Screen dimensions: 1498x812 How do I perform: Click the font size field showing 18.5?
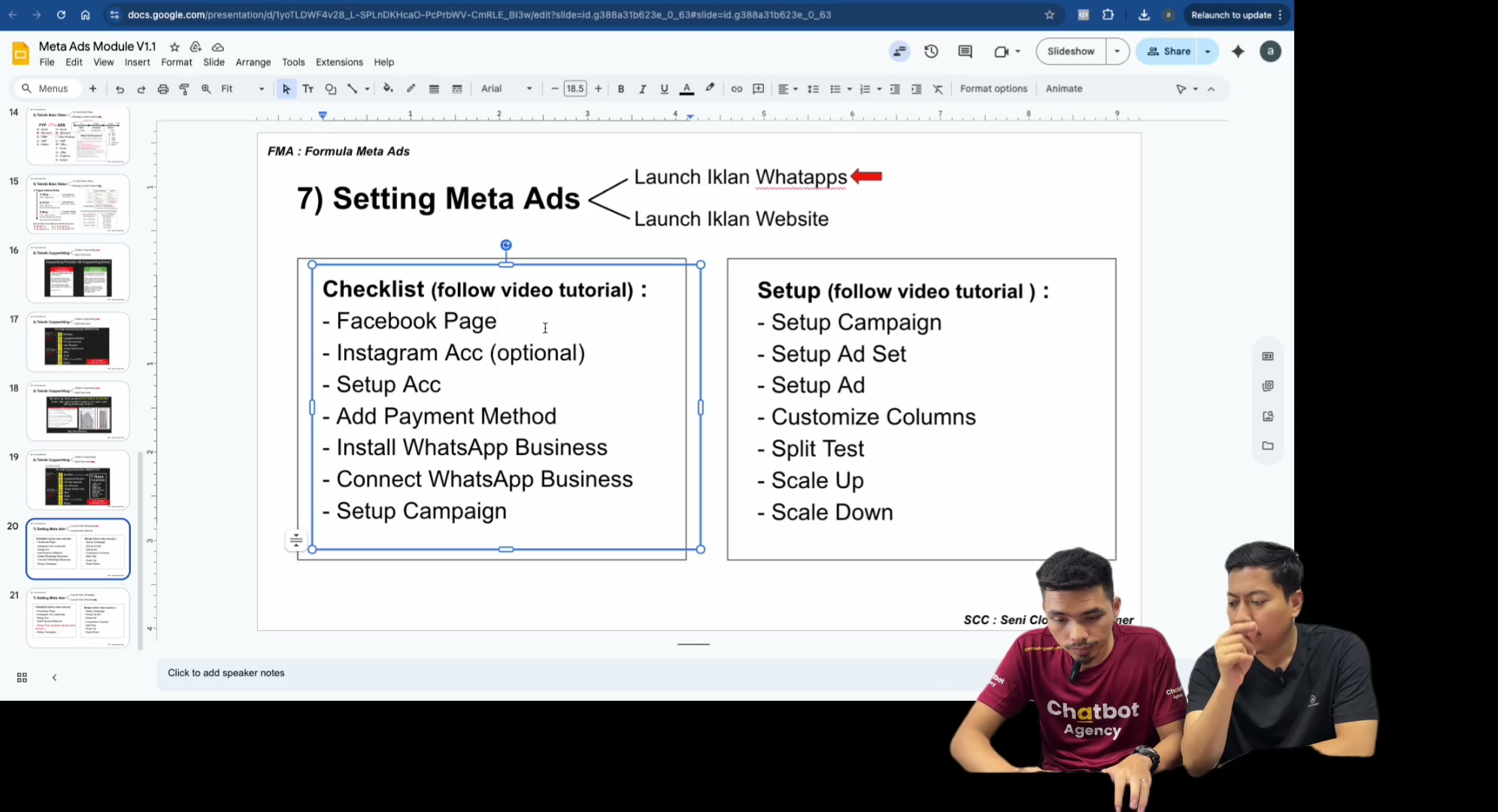[x=575, y=89]
